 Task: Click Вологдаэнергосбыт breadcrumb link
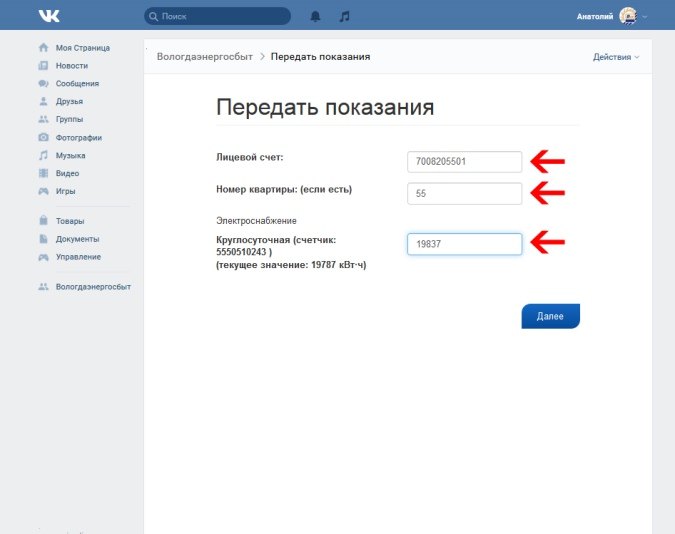tap(204, 57)
